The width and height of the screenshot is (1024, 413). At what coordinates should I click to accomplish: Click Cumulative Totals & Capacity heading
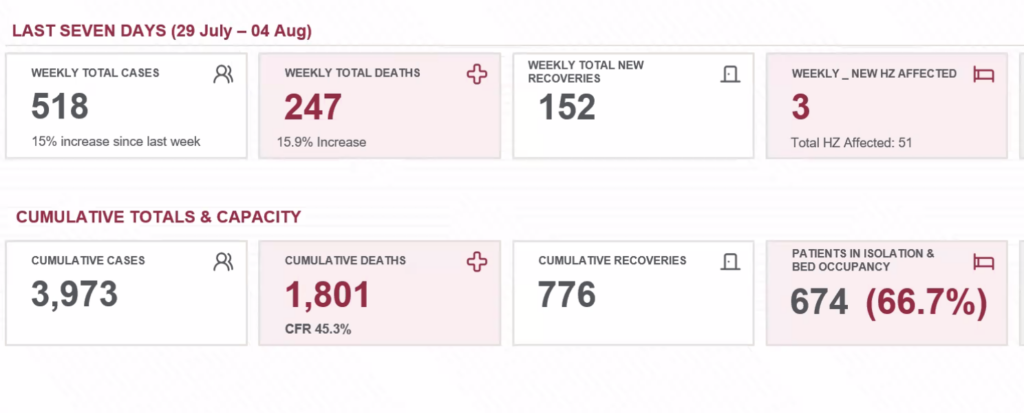(x=159, y=217)
